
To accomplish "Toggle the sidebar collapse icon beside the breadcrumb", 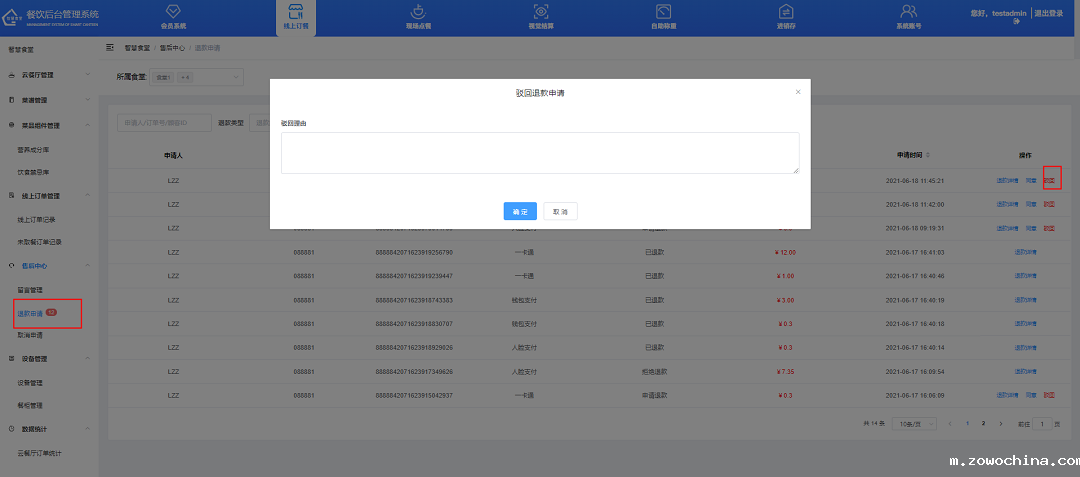I will 109,48.
